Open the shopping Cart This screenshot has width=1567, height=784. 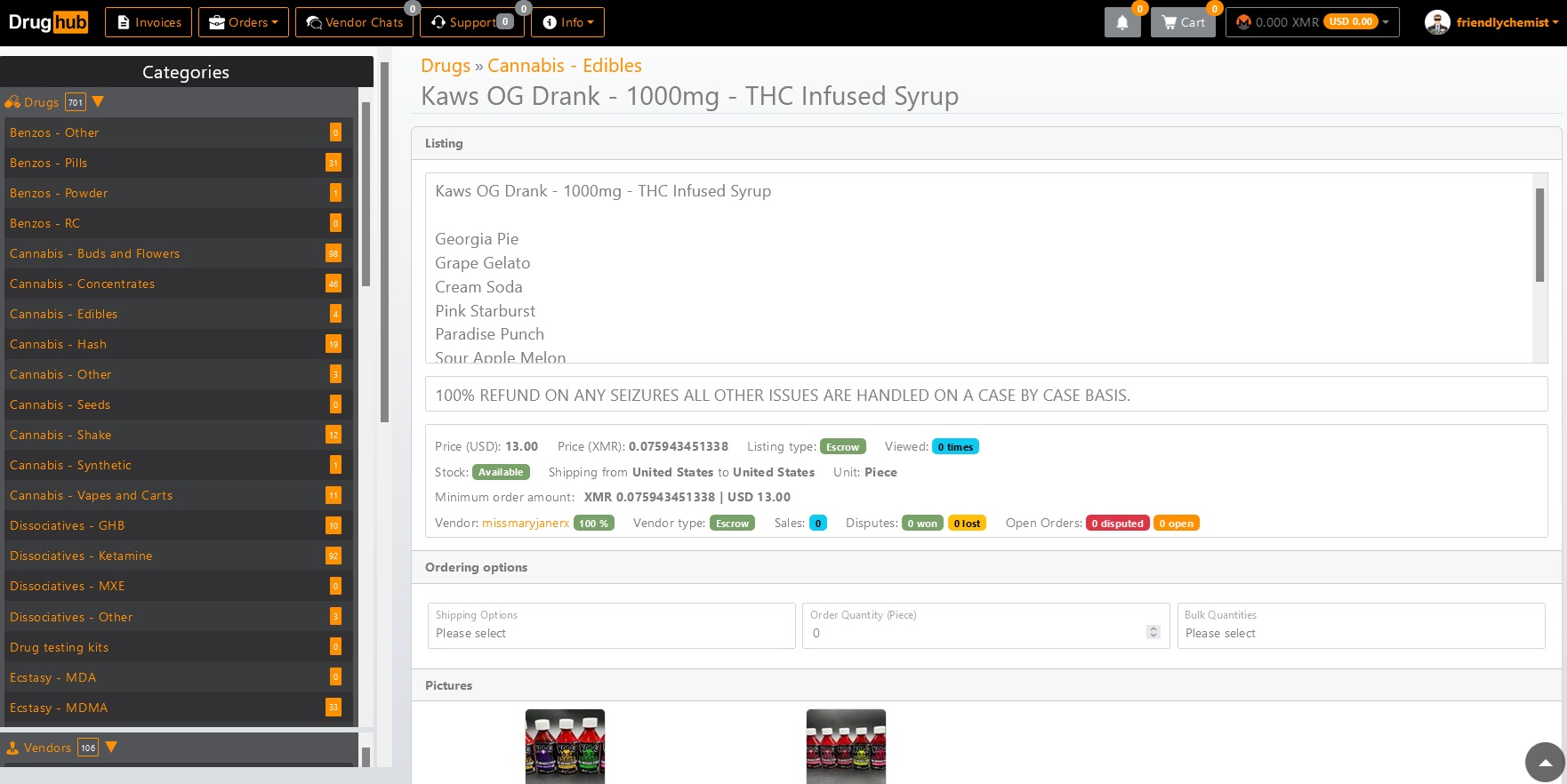1183,22
